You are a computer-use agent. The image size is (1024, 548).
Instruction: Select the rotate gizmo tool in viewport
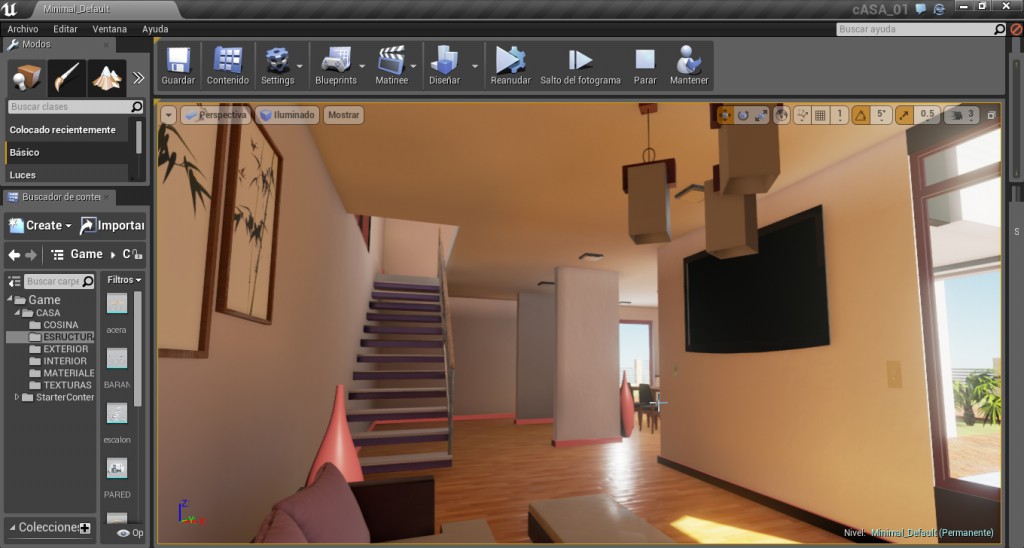[743, 116]
